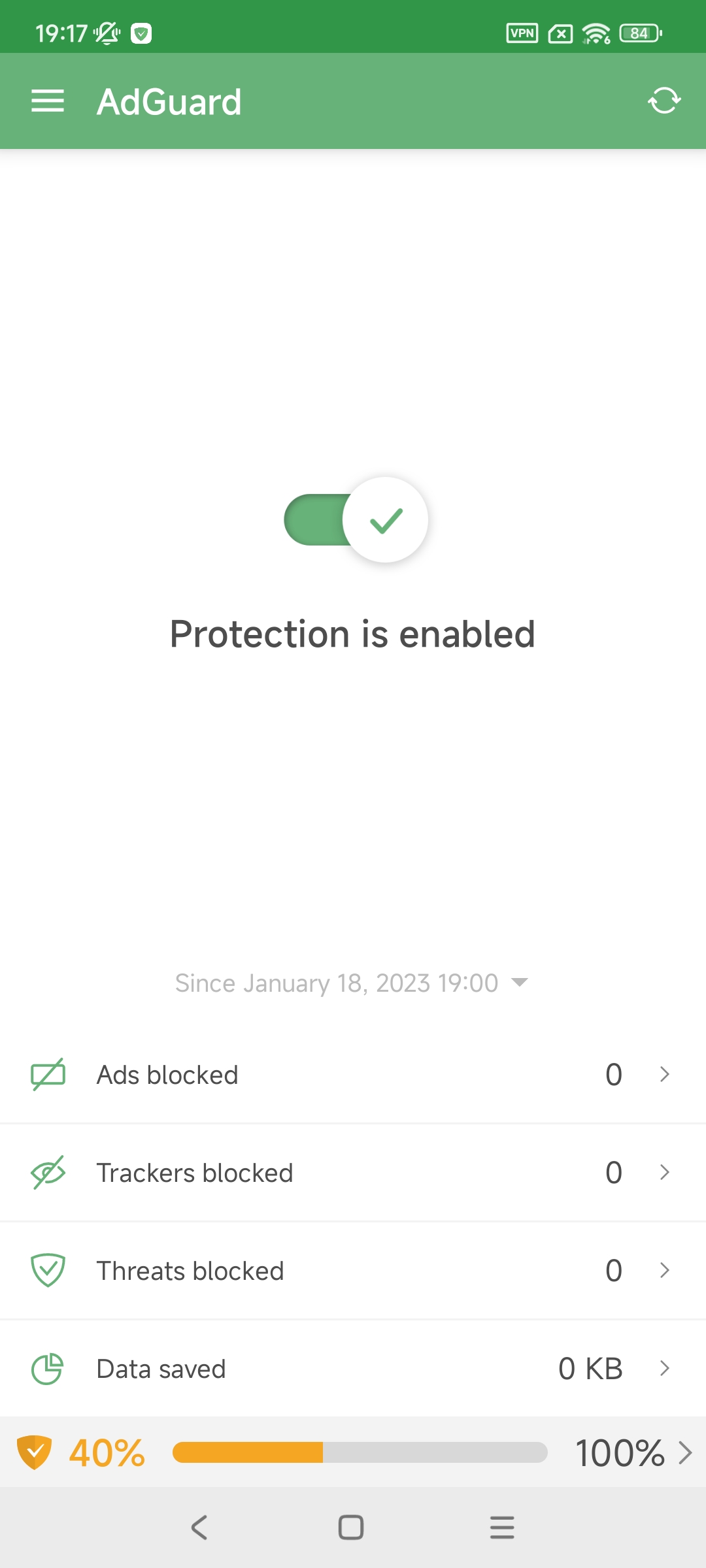
Task: Expand Trackers blocked details with chevron
Action: 665,1172
